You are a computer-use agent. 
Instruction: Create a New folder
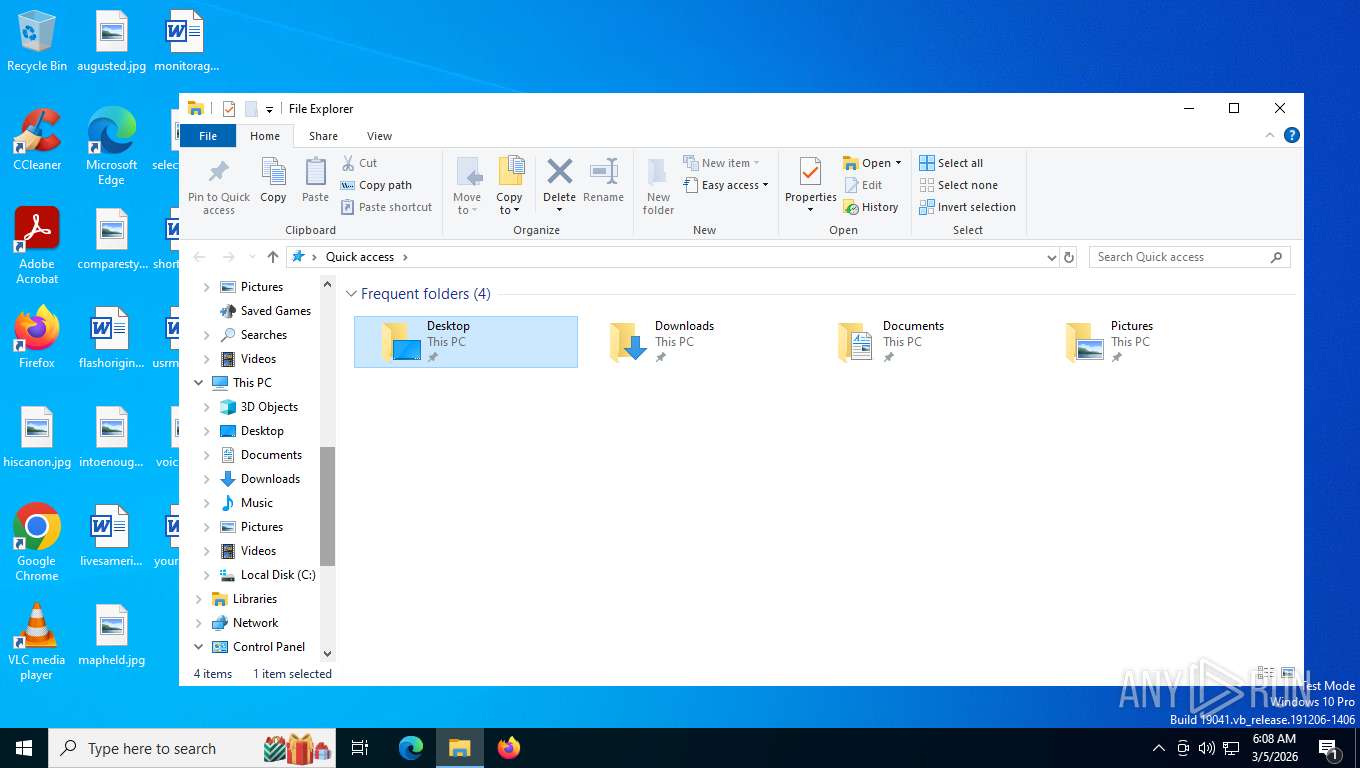point(658,186)
